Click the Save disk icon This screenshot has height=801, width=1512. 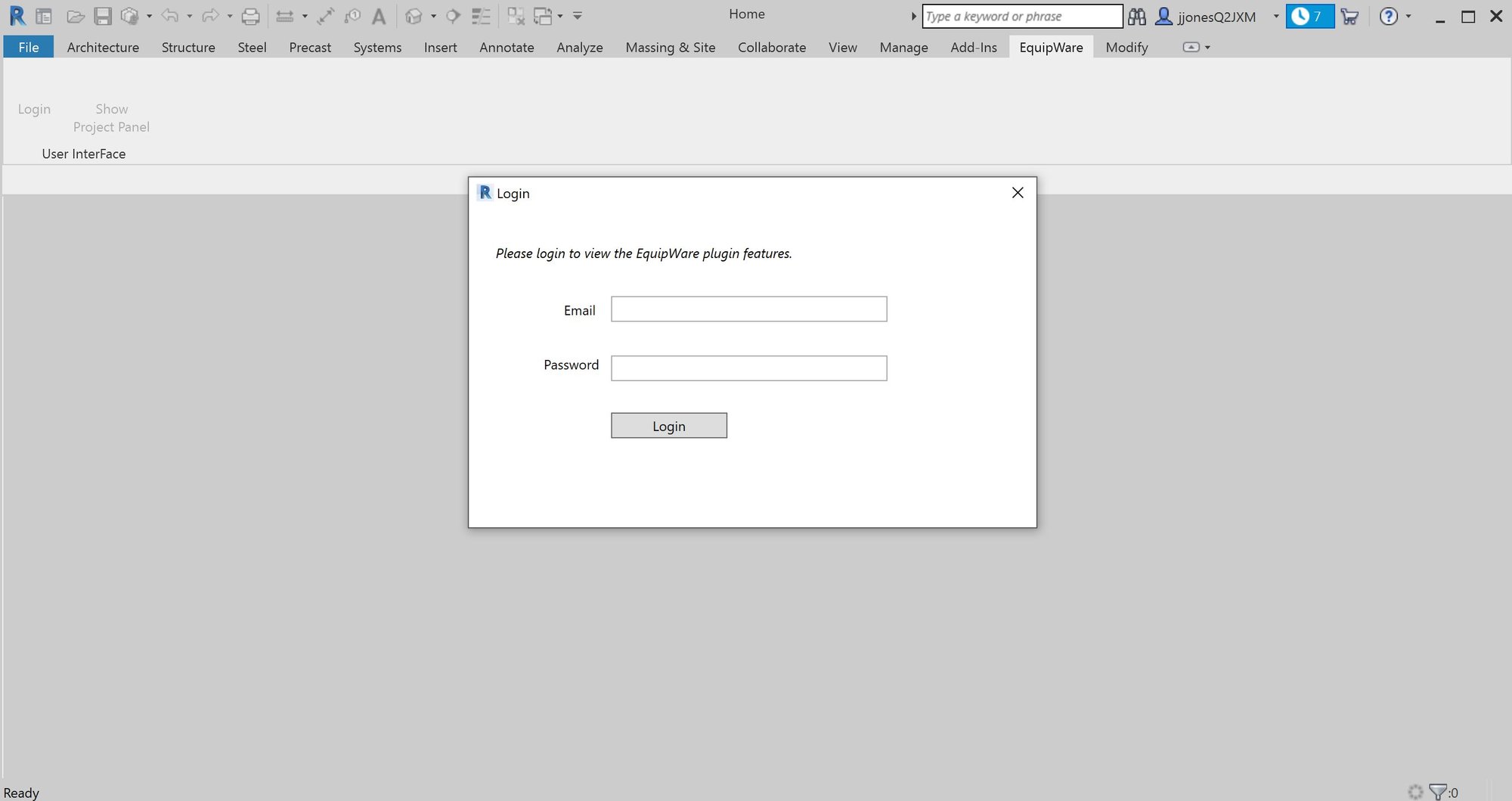[102, 16]
